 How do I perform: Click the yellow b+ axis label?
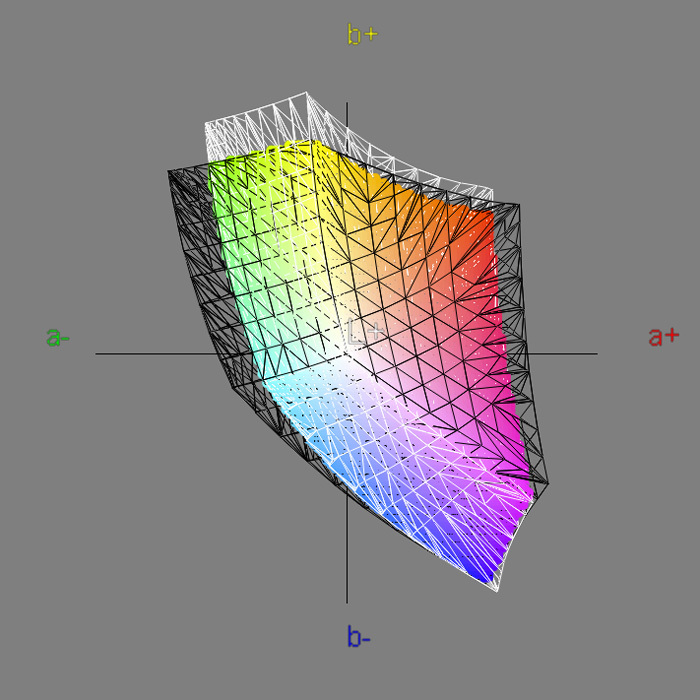[362, 35]
